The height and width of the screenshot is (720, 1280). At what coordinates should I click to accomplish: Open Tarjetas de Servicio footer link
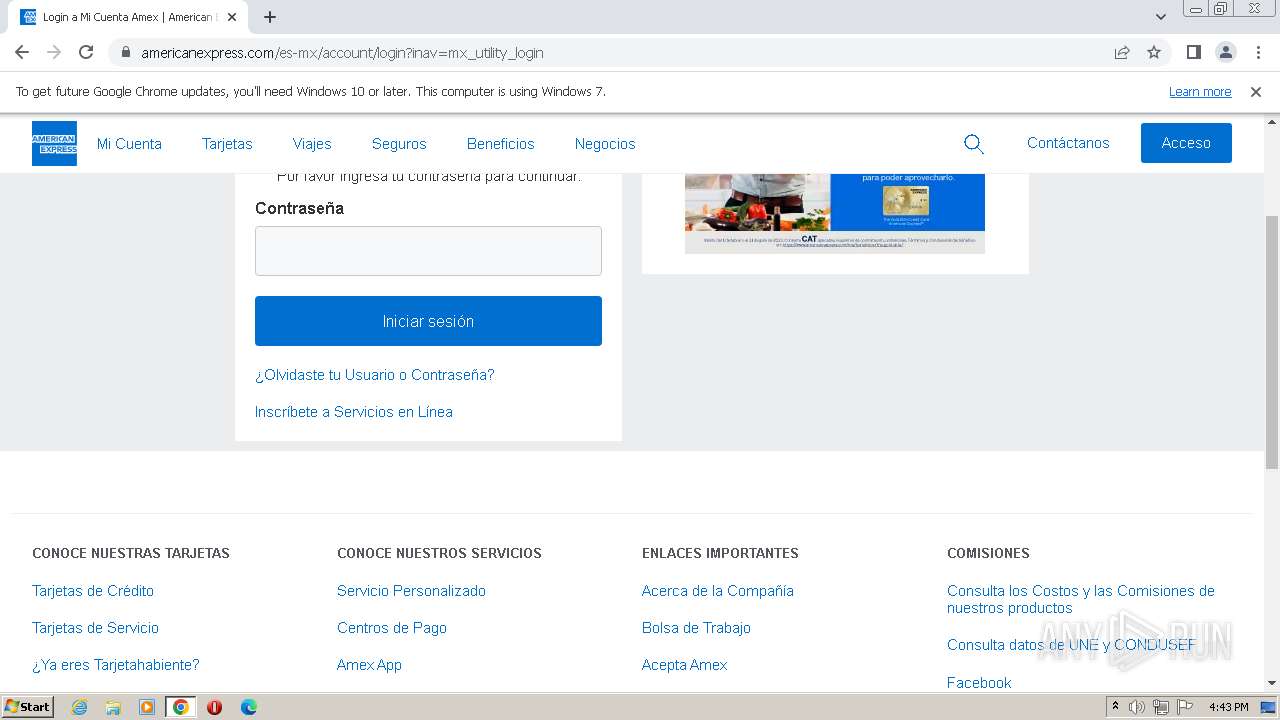coord(95,628)
